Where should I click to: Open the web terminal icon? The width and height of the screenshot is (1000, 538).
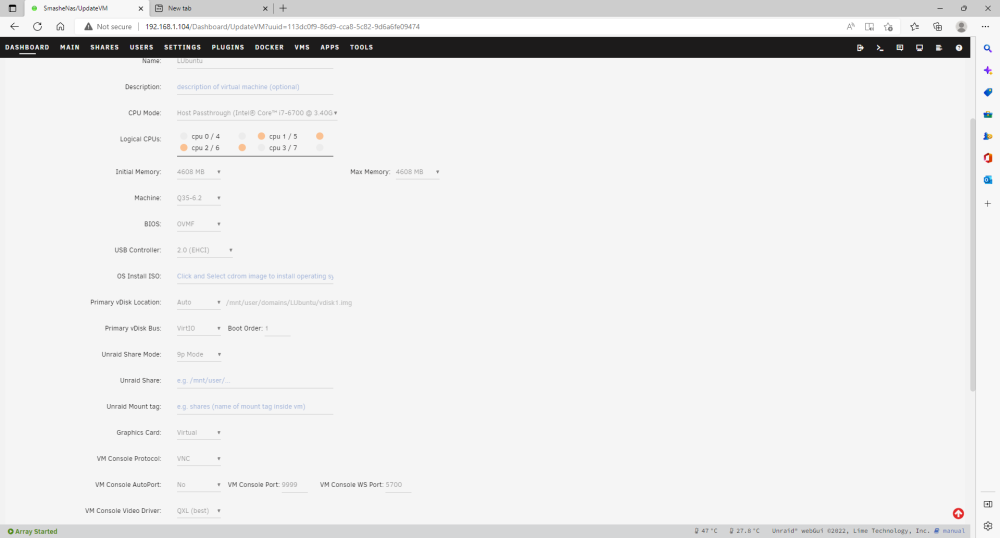[x=880, y=48]
